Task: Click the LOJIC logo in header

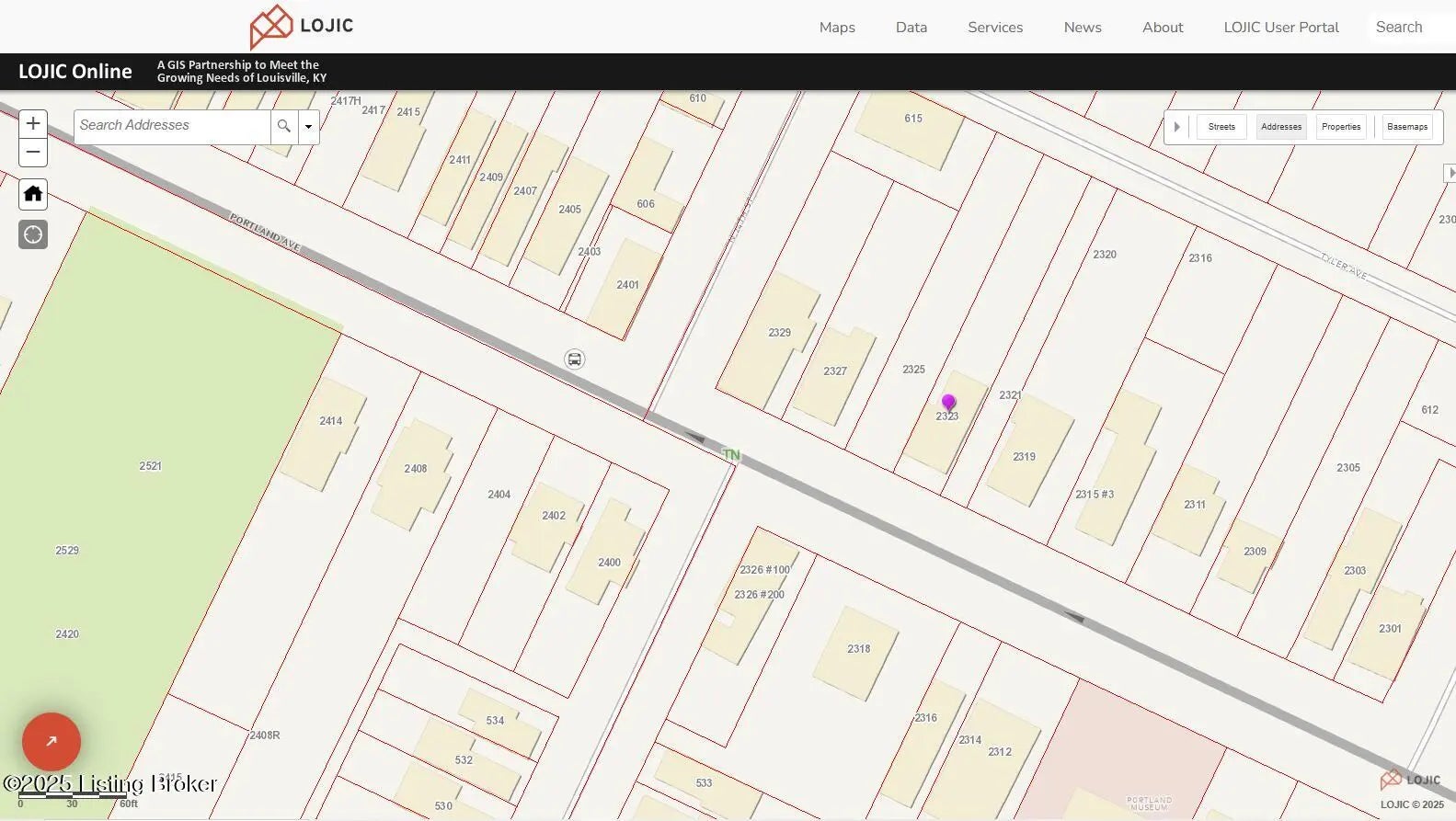Action: [x=302, y=27]
